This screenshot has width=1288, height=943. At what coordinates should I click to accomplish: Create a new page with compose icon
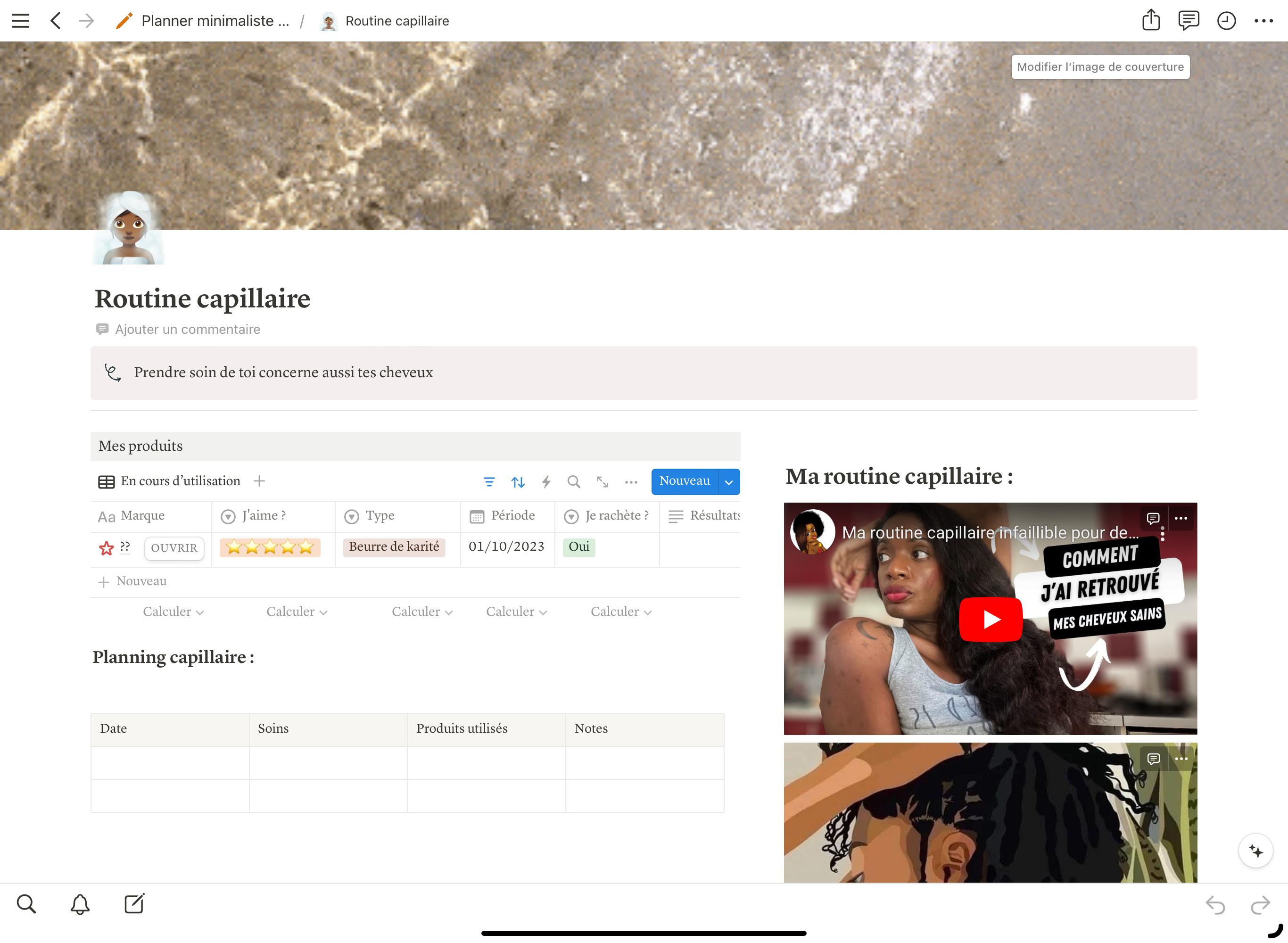tap(134, 903)
